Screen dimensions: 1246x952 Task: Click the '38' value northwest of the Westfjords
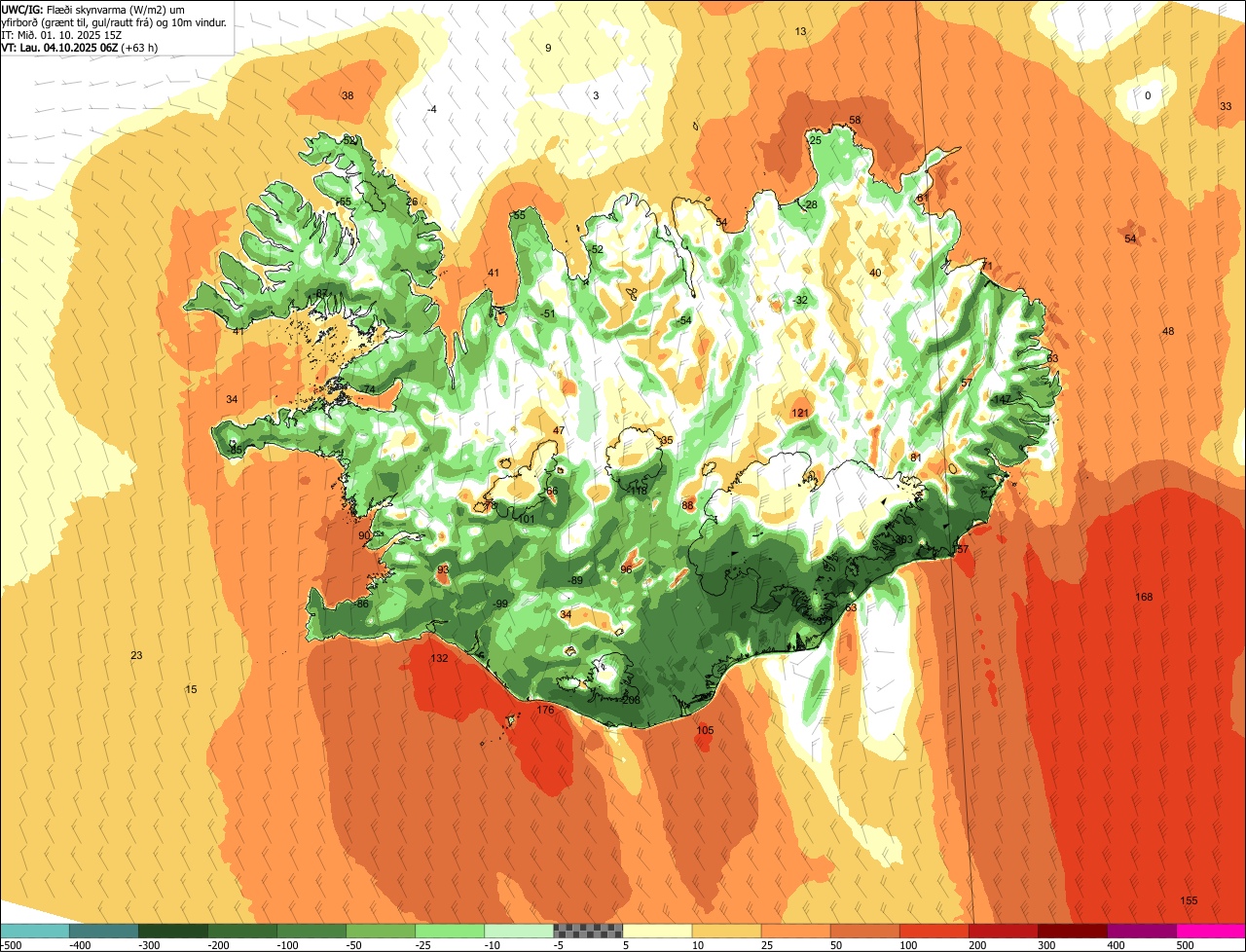coord(348,95)
